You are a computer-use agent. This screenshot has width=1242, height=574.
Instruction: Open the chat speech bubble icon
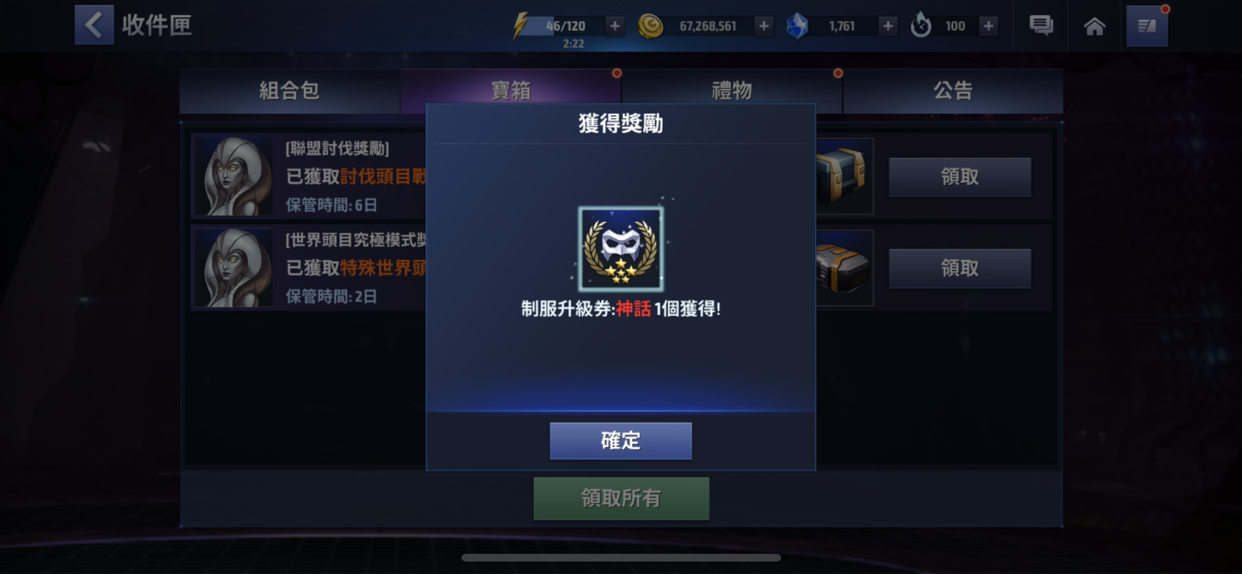[x=1041, y=26]
